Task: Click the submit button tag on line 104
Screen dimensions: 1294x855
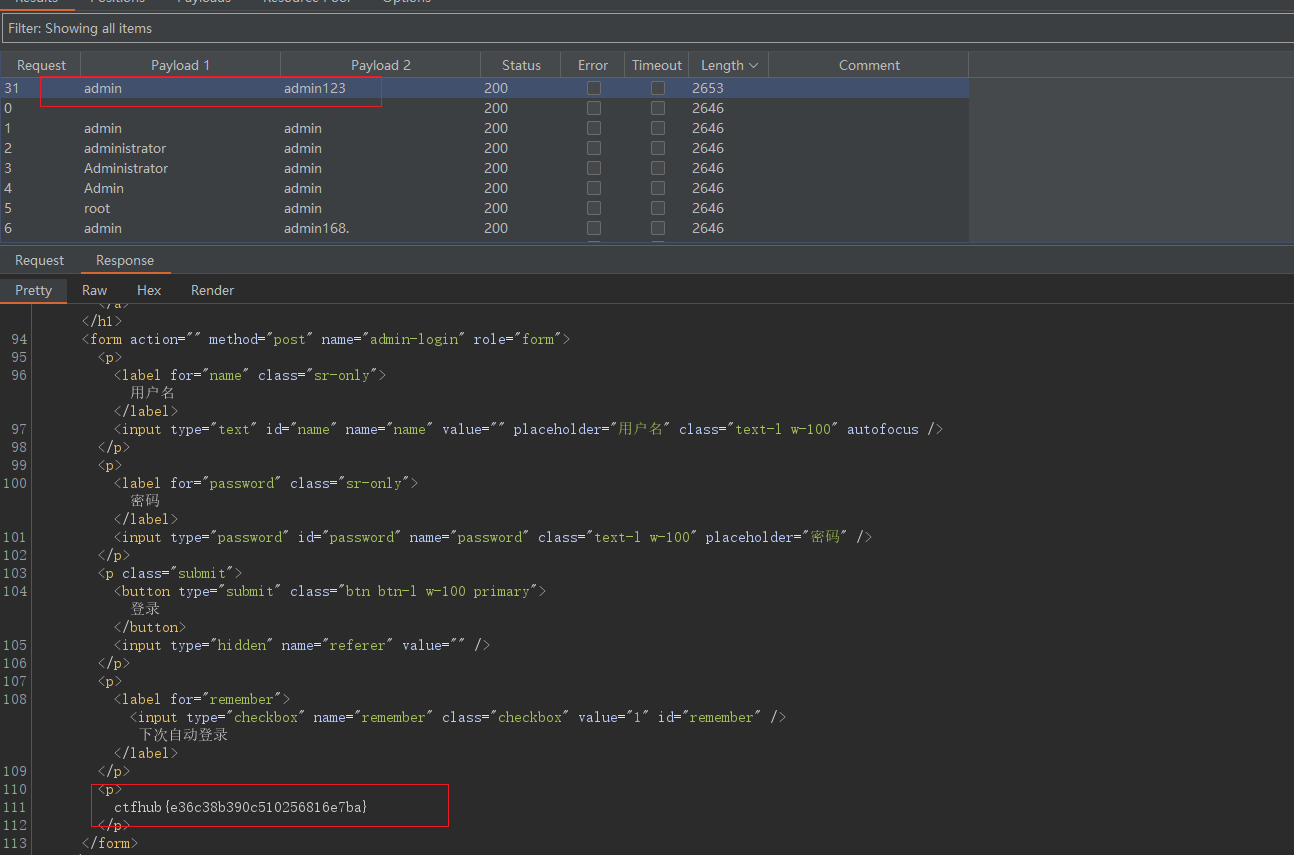Action: 330,591
